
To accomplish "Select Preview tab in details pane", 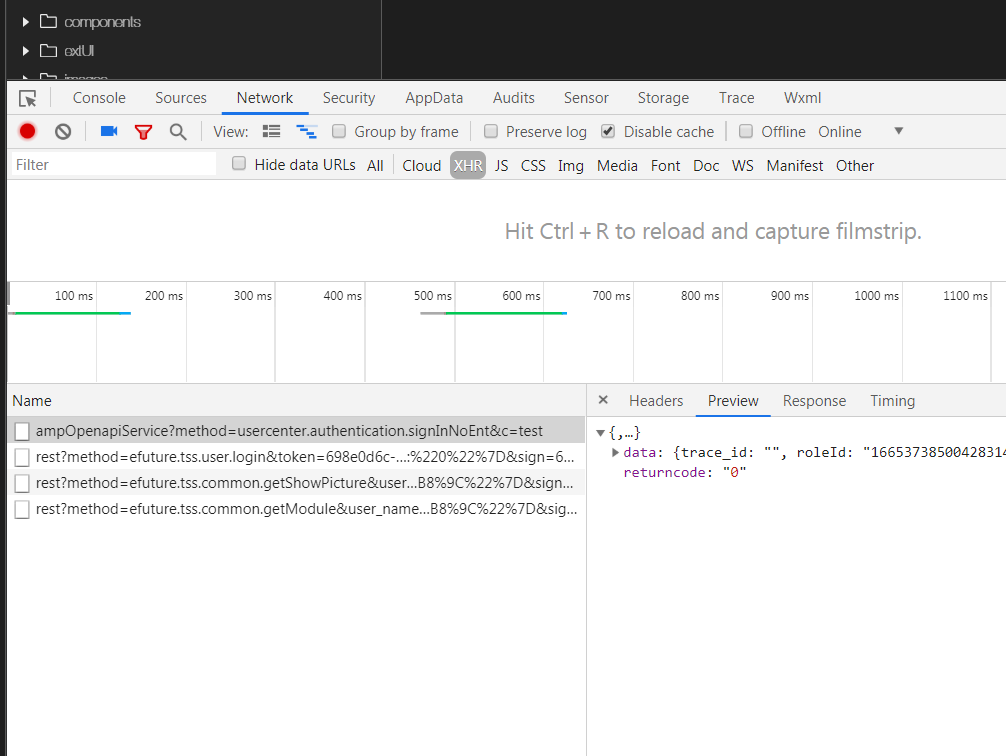I will (x=733, y=400).
